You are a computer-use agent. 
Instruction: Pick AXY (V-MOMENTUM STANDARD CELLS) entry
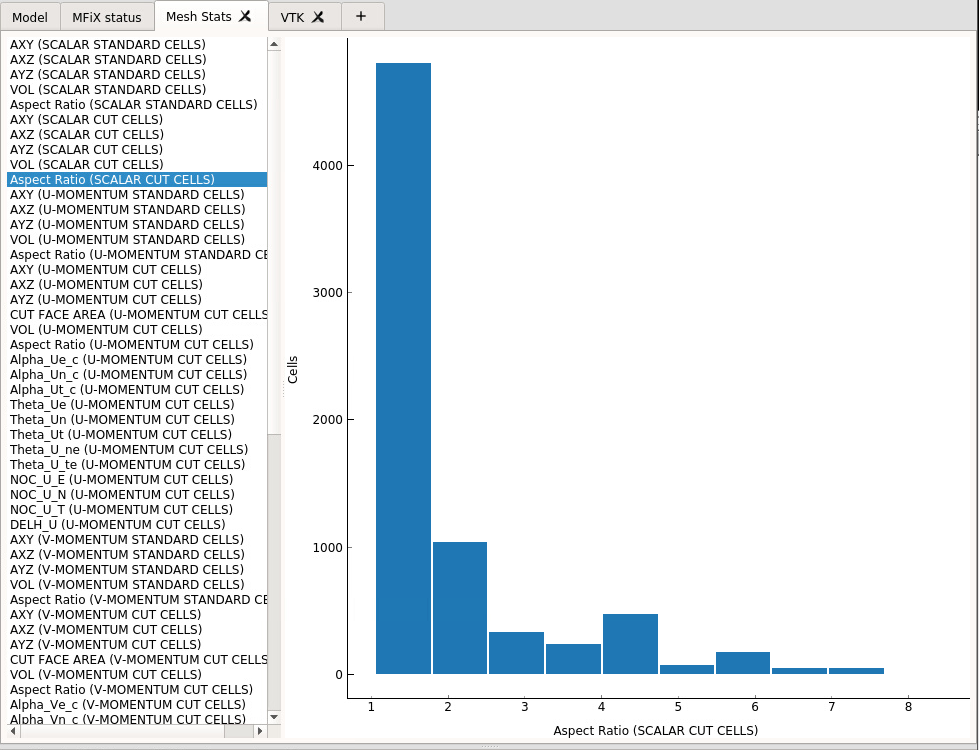tap(126, 540)
